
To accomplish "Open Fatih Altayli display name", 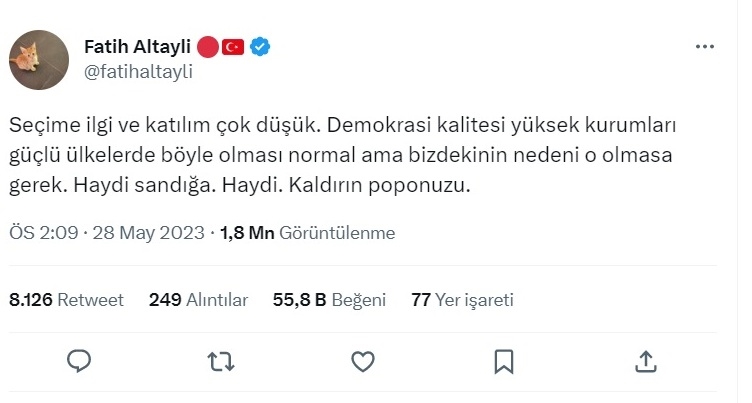I will (x=137, y=47).
